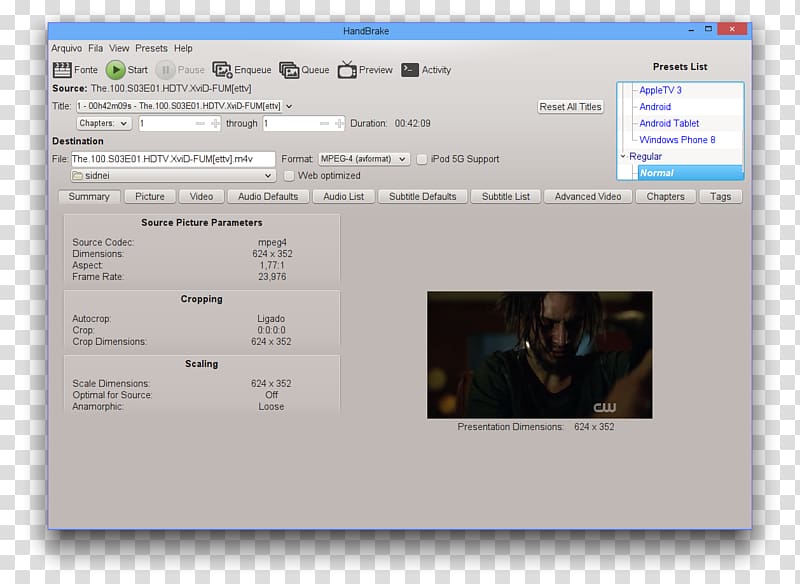Click the Reset All Titles button
800x584 pixels.
(x=570, y=107)
